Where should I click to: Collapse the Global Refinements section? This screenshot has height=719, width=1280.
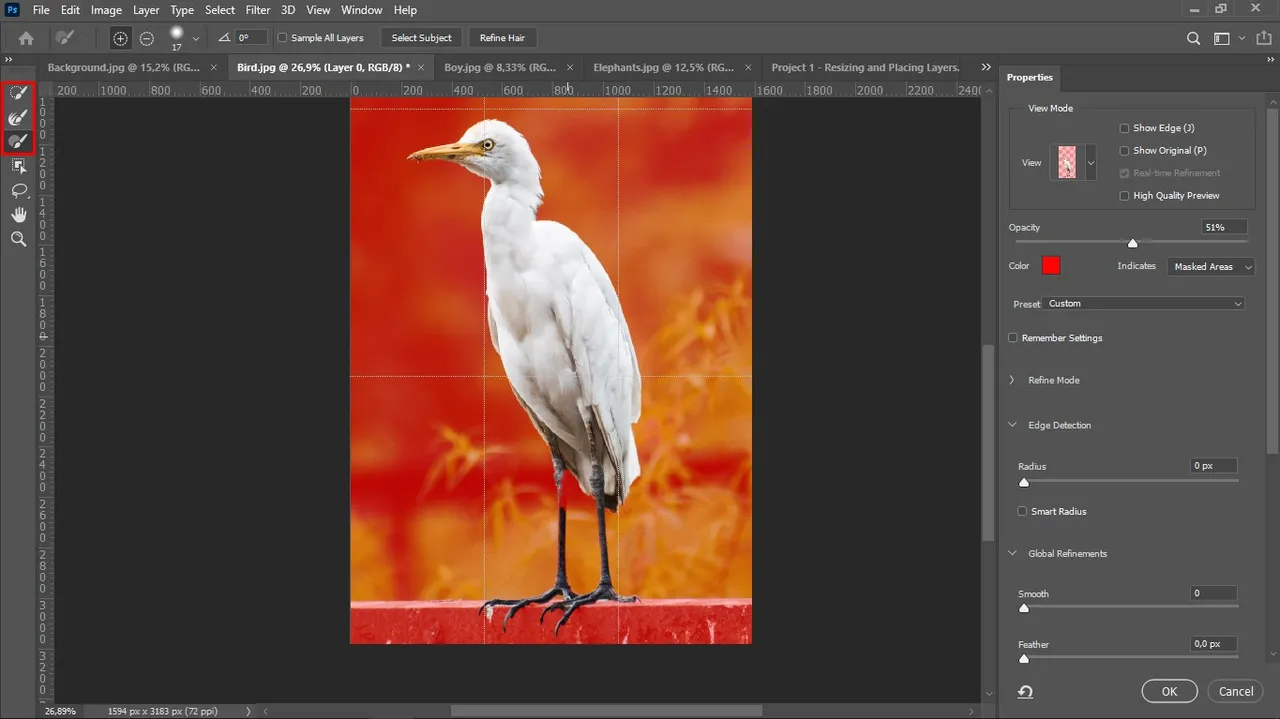[1012, 553]
